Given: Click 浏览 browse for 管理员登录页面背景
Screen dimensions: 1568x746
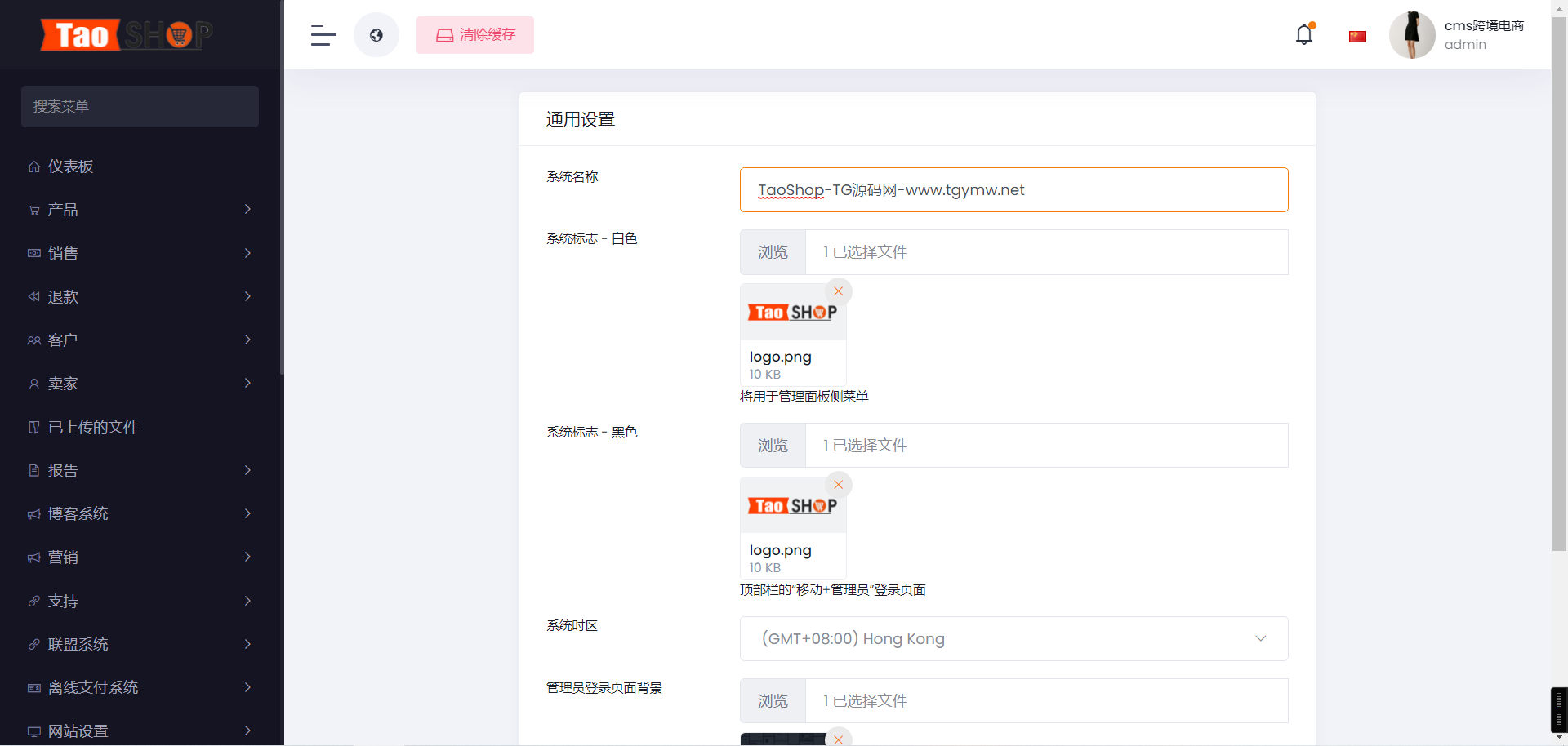Looking at the screenshot, I should [x=773, y=701].
